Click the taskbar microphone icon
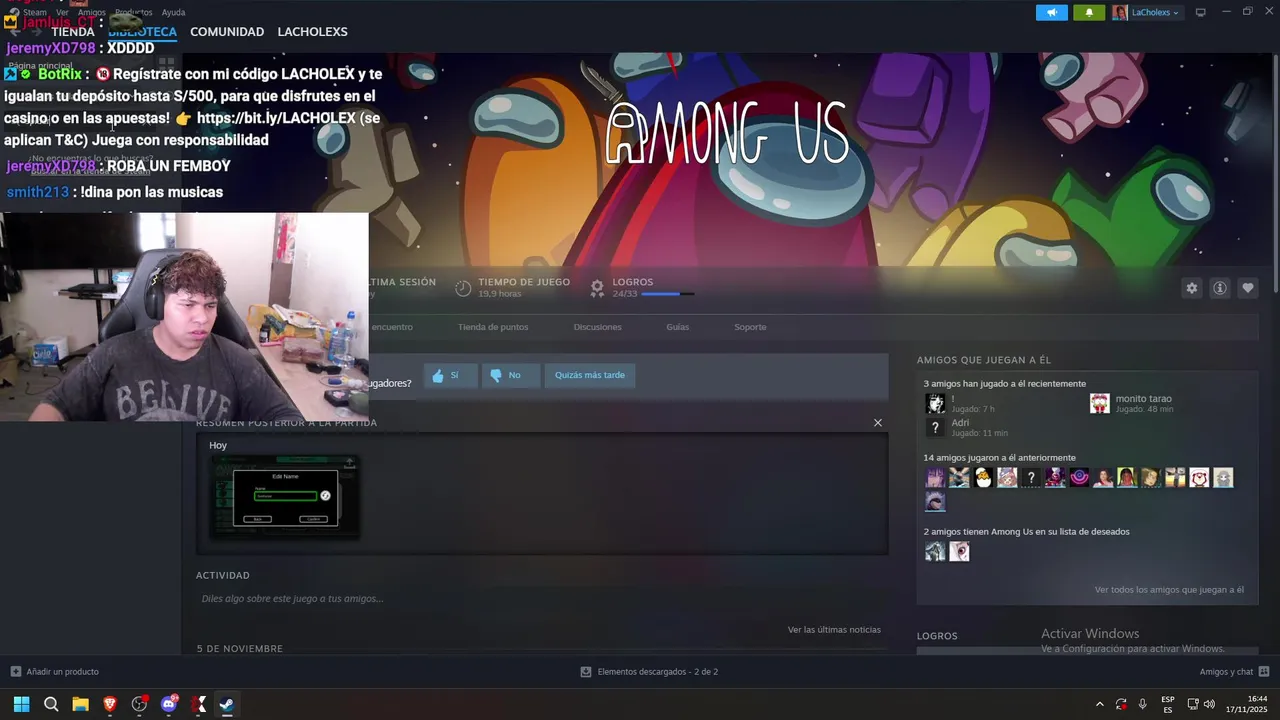Viewport: 1280px width, 720px height. [x=1142, y=704]
